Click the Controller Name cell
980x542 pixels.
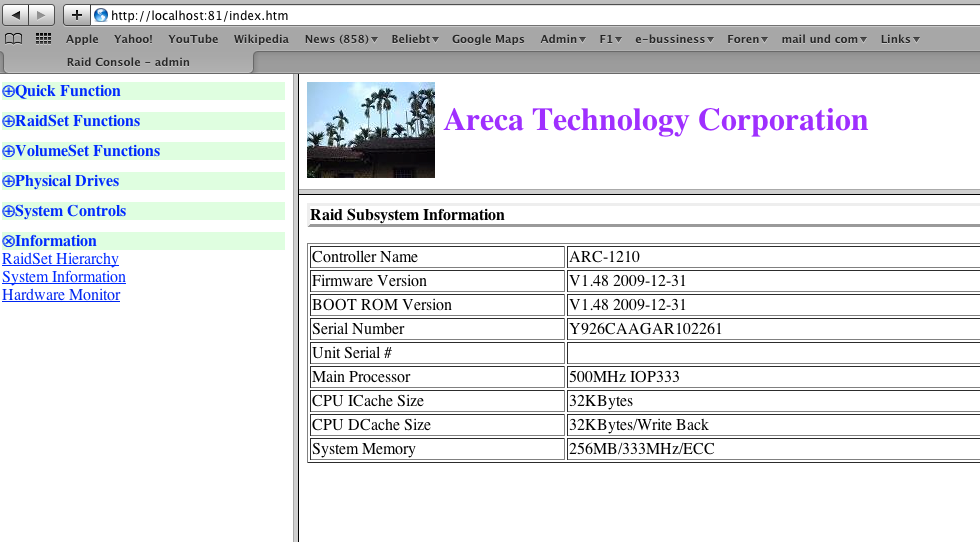(438, 257)
